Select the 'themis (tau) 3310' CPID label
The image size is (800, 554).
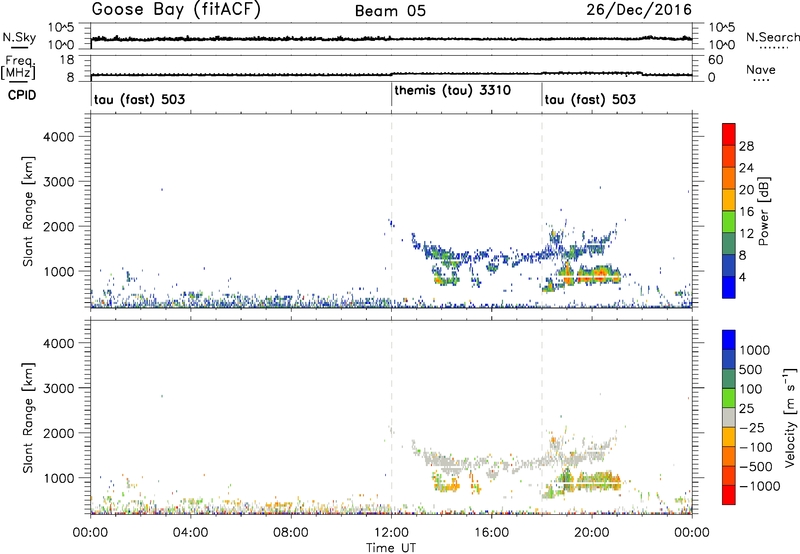point(453,91)
